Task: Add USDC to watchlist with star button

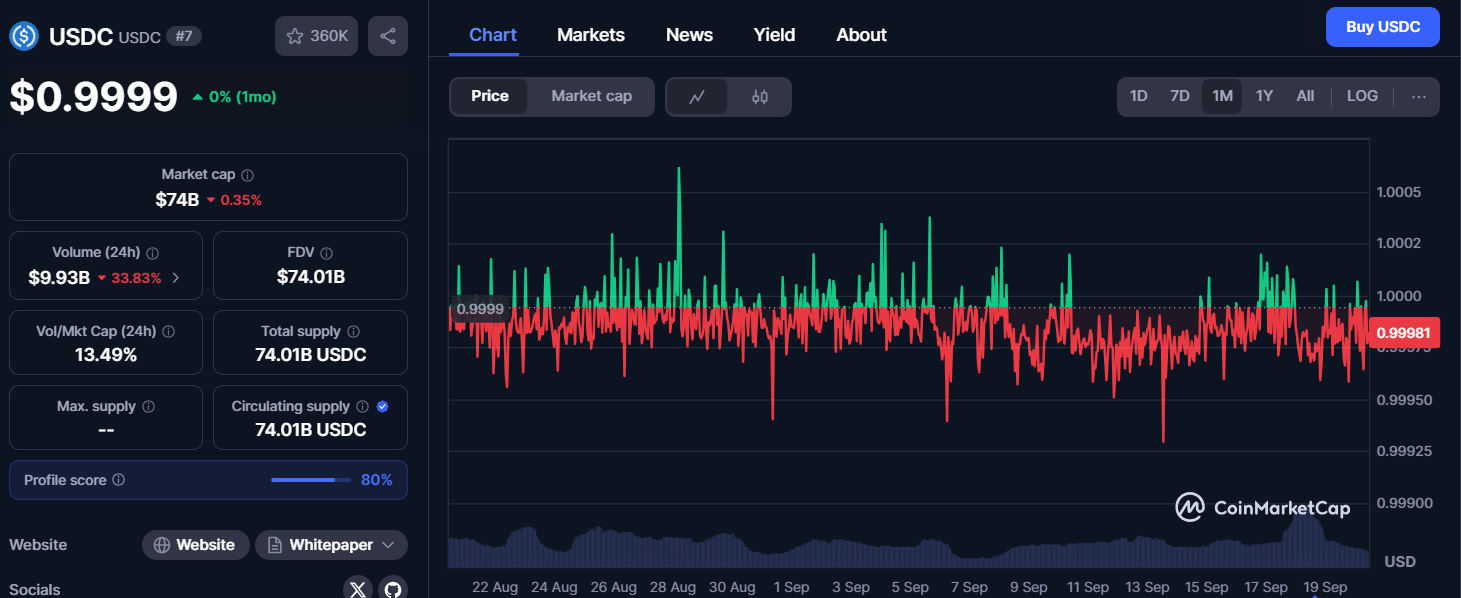Action: 316,36
